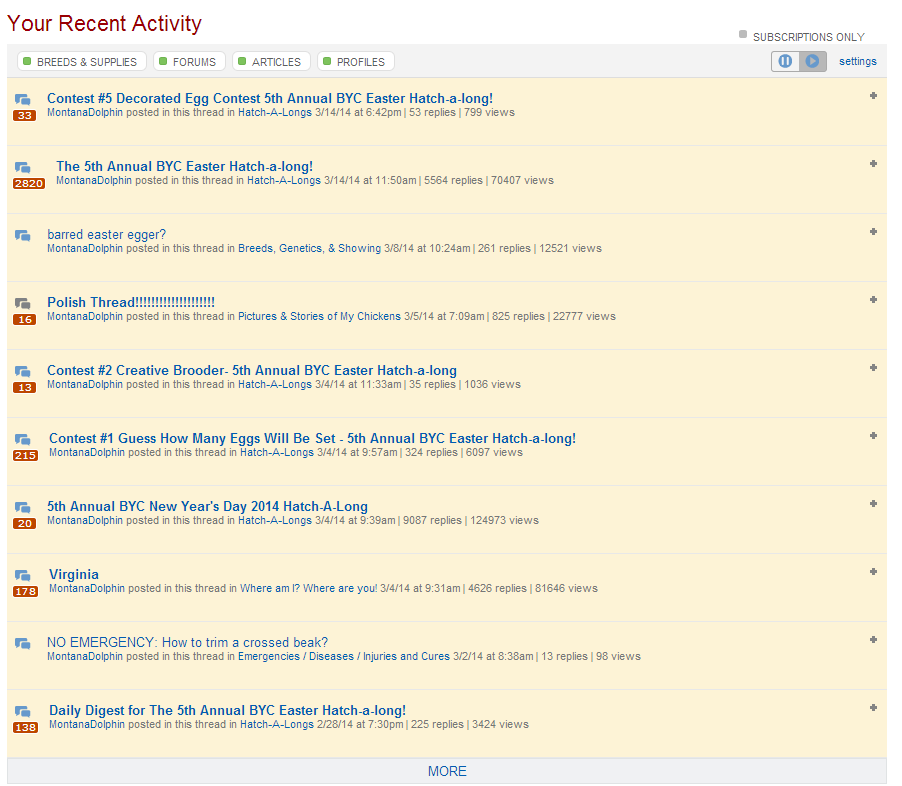Click the 178 unread badge for Virginia
902x786 pixels.
[25, 592]
